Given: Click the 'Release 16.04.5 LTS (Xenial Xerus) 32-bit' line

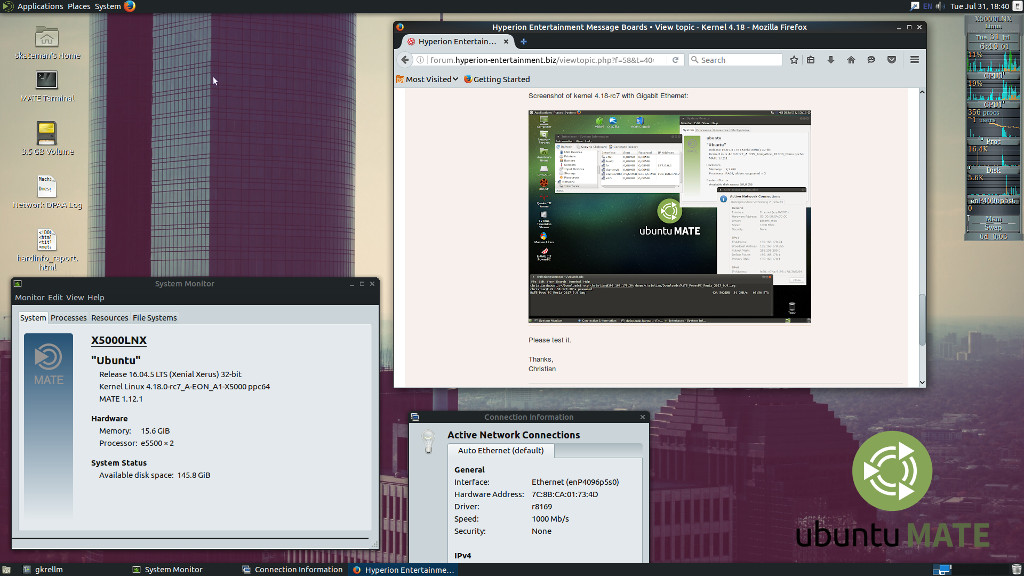Looking at the screenshot, I should 170,374.
